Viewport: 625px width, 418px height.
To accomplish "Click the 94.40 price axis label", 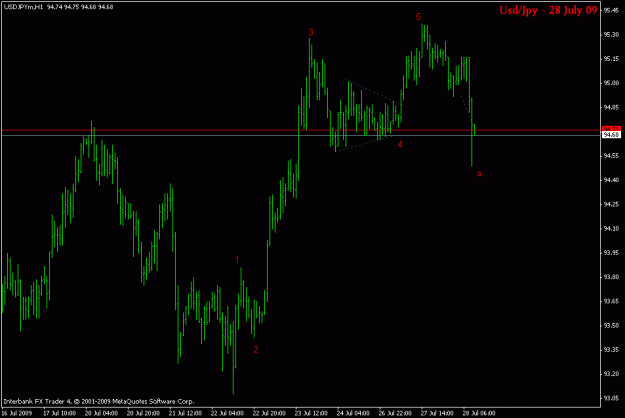I will (x=611, y=180).
